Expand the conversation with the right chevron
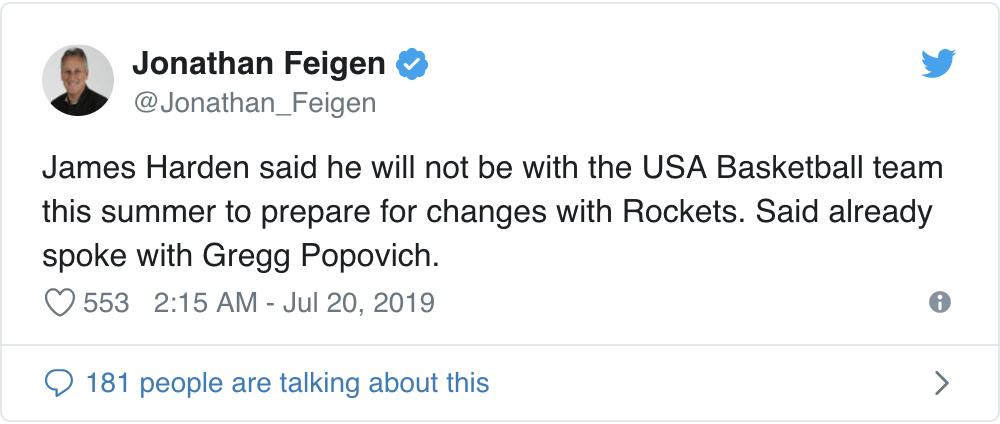 point(940,382)
